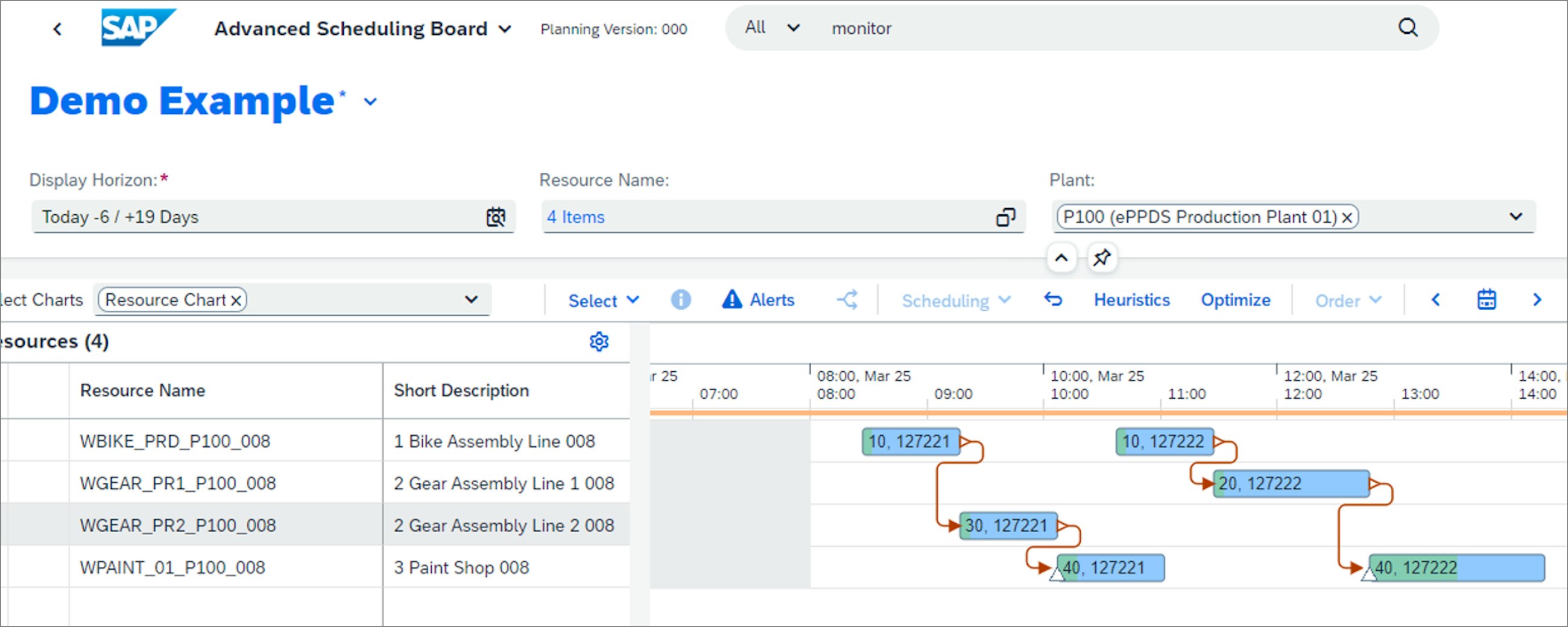The width and height of the screenshot is (1568, 627).
Task: Click the 2 Gear Assembly Line 1 008 cell
Action: (x=507, y=483)
